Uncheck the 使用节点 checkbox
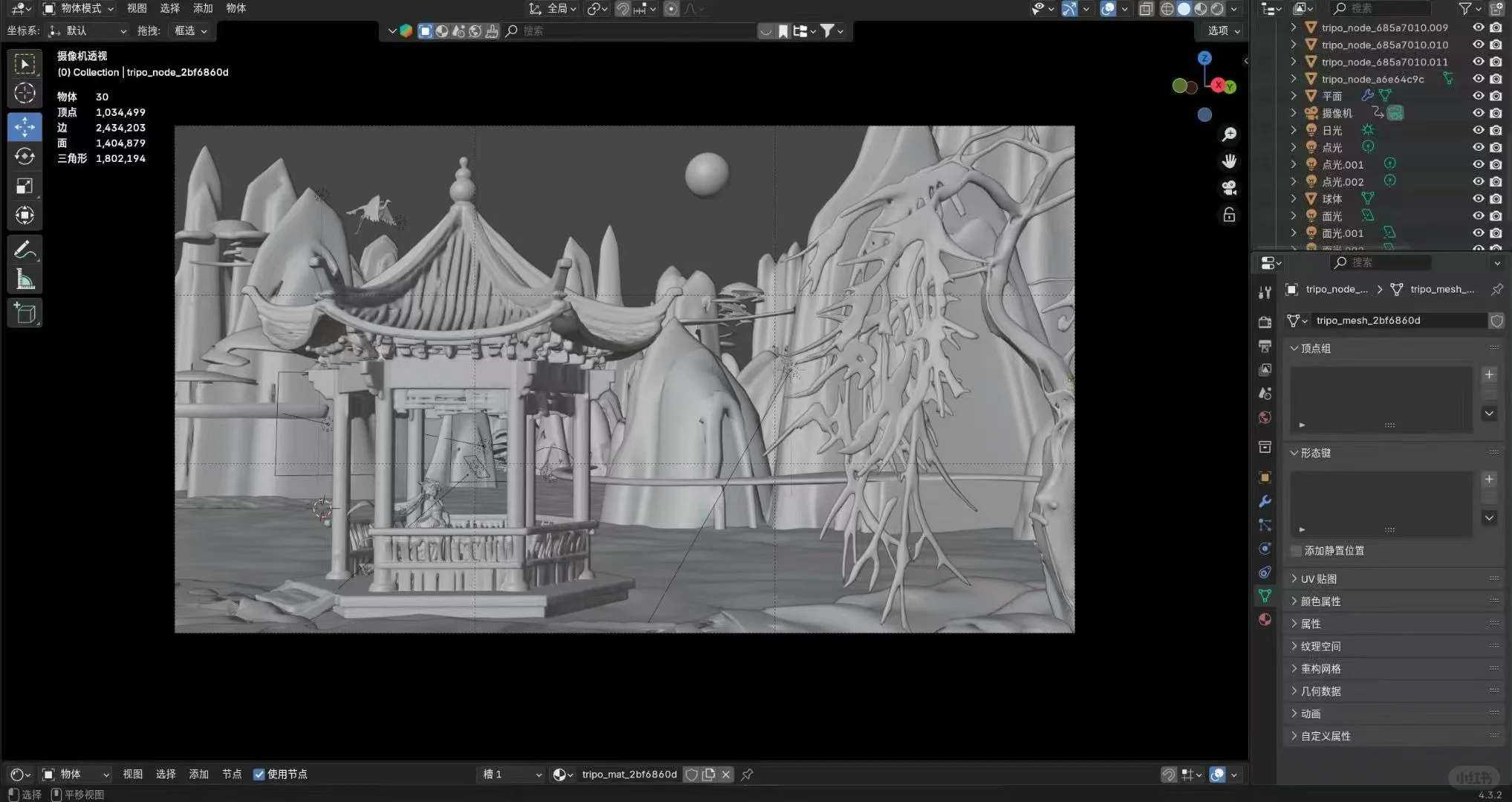The image size is (1512, 802). tap(259, 775)
